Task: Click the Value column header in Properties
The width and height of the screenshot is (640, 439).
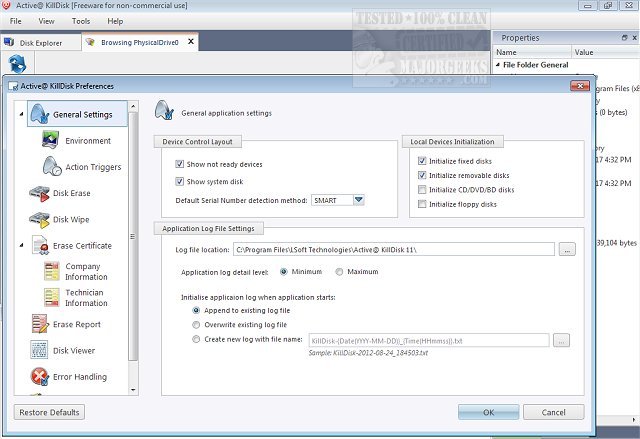Action: (605, 52)
